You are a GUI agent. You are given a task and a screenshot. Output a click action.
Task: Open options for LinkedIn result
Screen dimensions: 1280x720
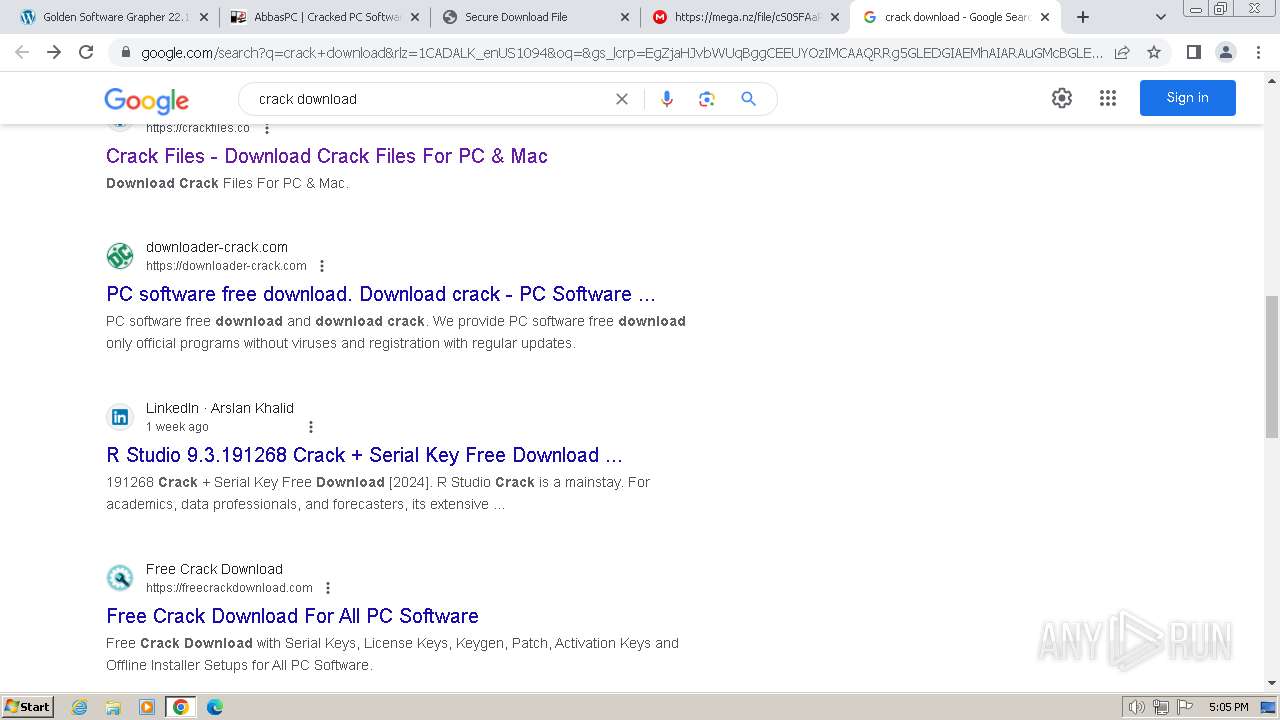311,427
